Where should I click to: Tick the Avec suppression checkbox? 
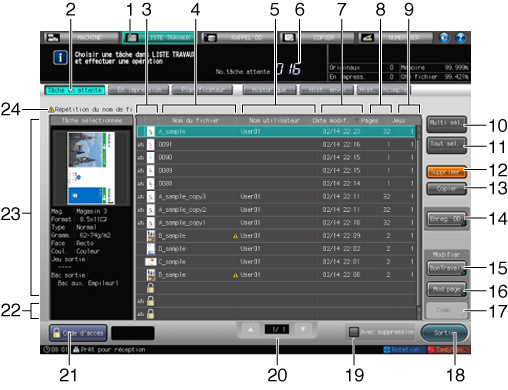354,332
